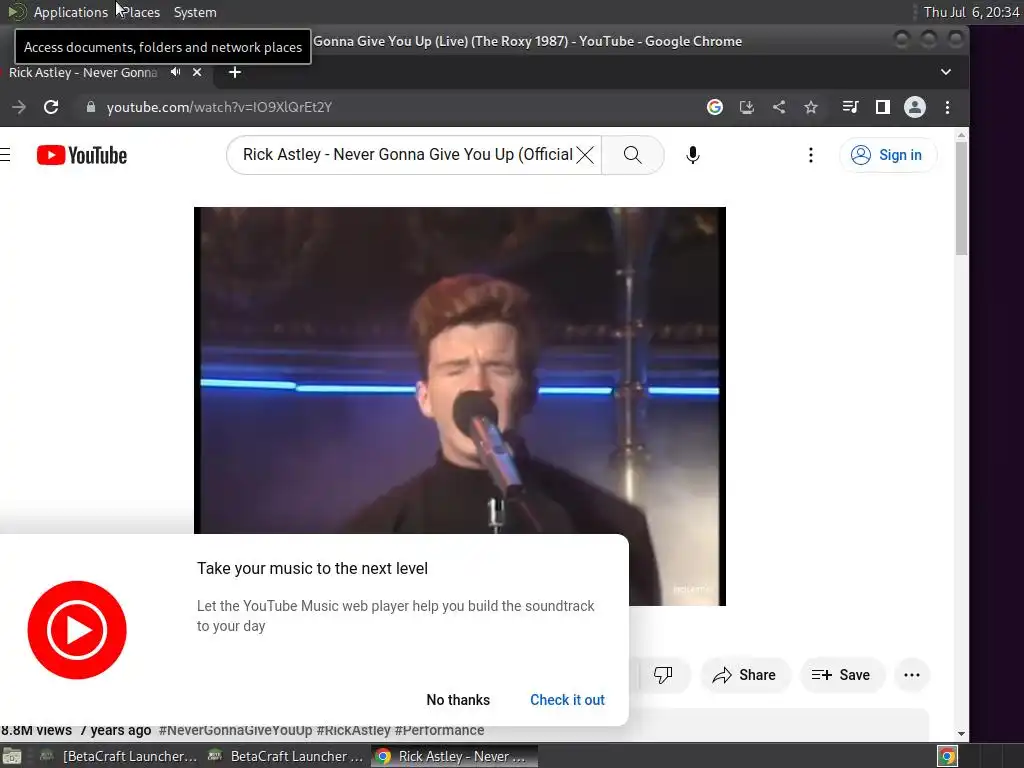Clear the search text with X

click(x=585, y=155)
